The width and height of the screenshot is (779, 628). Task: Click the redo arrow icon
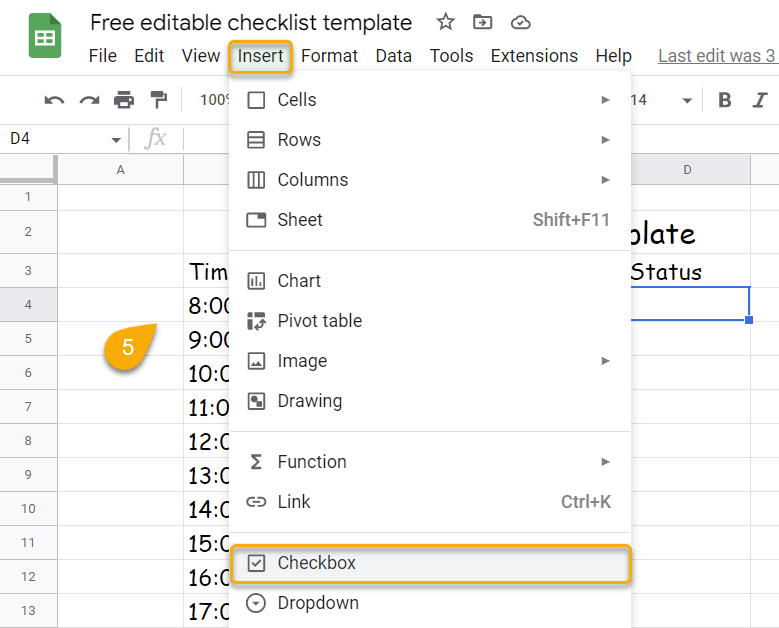click(89, 100)
